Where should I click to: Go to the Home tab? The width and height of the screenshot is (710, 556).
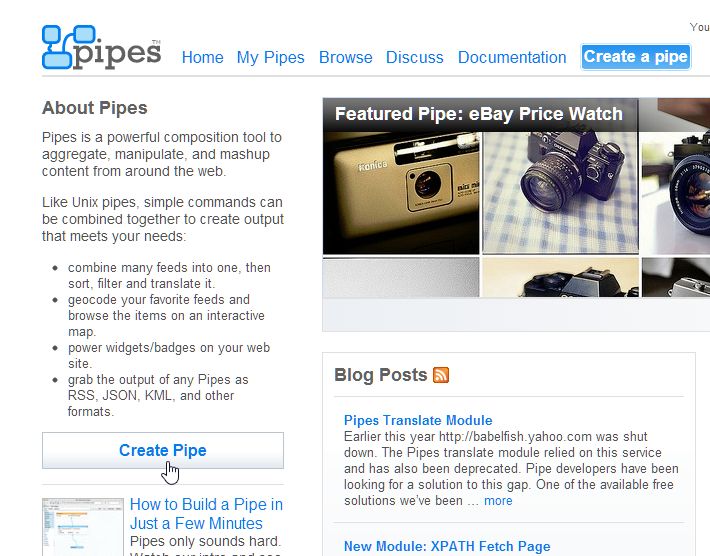point(202,58)
